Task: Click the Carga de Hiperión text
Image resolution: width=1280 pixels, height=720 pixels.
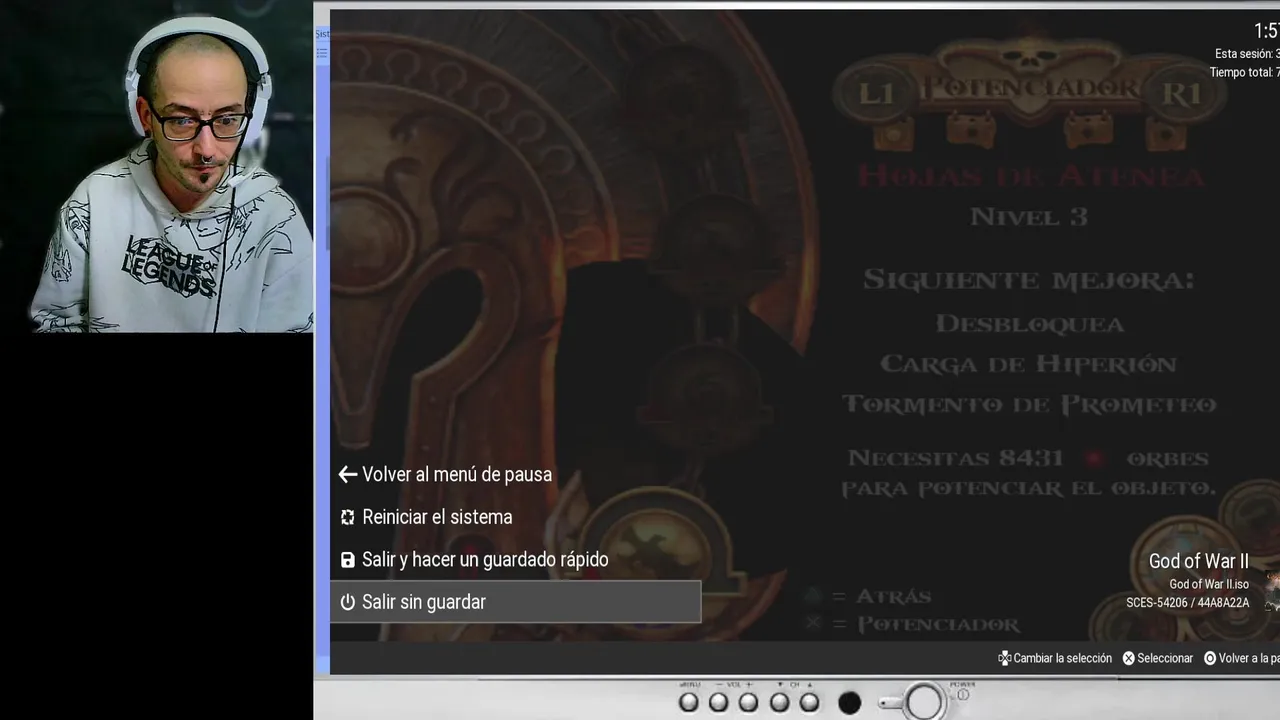Action: (1028, 364)
